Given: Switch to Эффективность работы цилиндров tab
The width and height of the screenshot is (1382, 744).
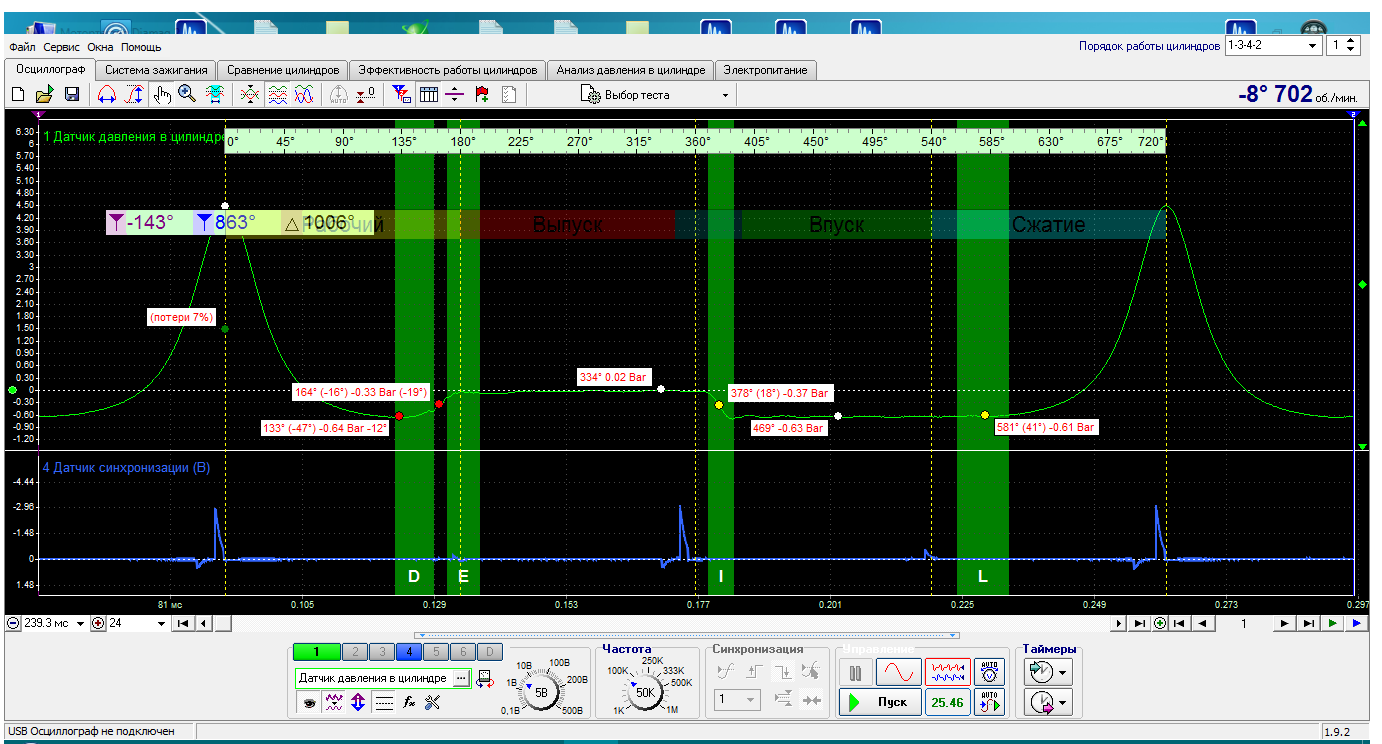Looking at the screenshot, I should point(448,70).
